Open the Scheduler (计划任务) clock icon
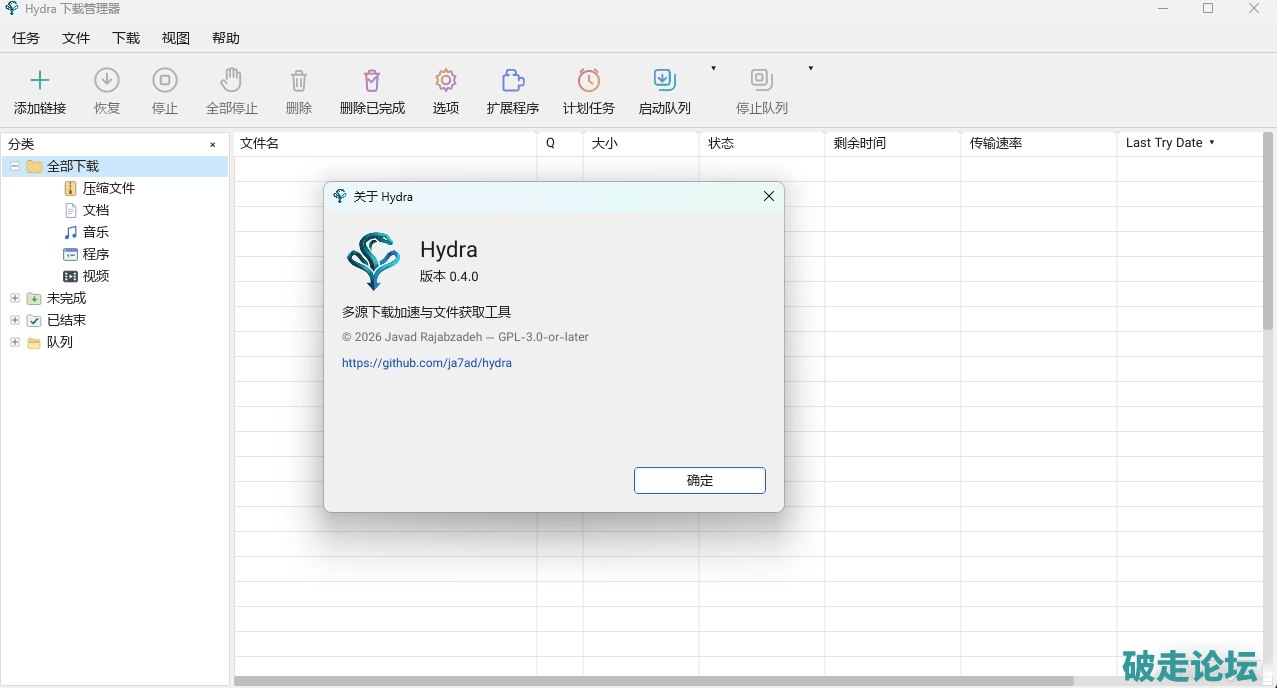 [x=589, y=81]
